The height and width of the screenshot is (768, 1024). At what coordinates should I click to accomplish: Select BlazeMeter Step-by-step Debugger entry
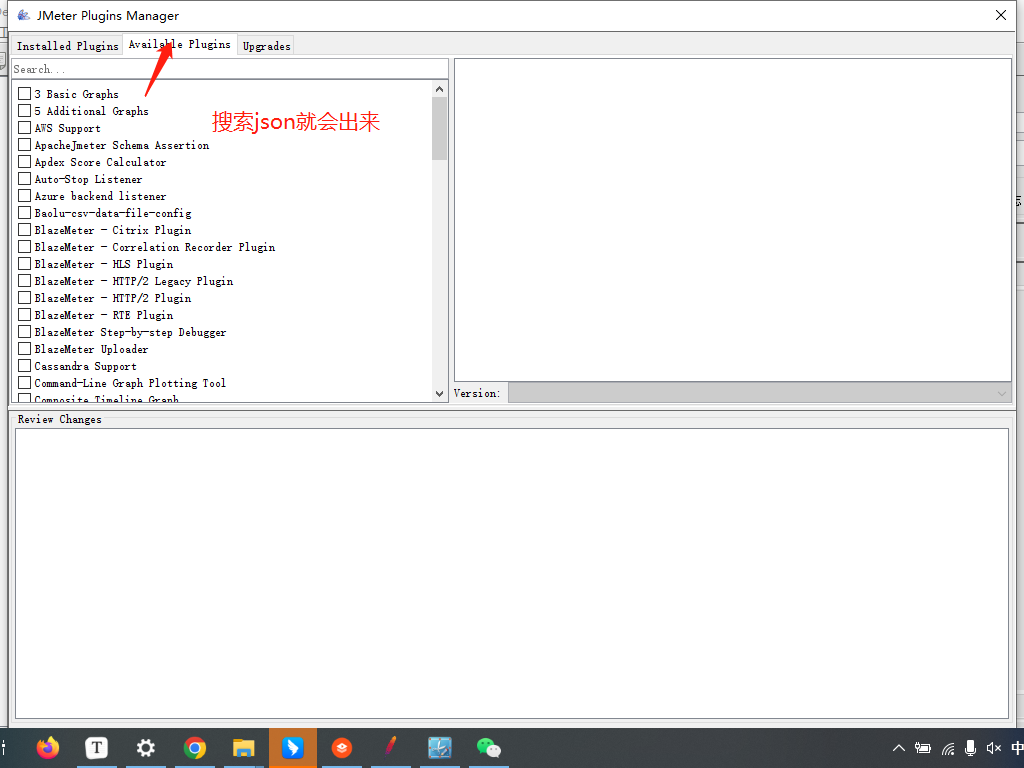point(131,332)
